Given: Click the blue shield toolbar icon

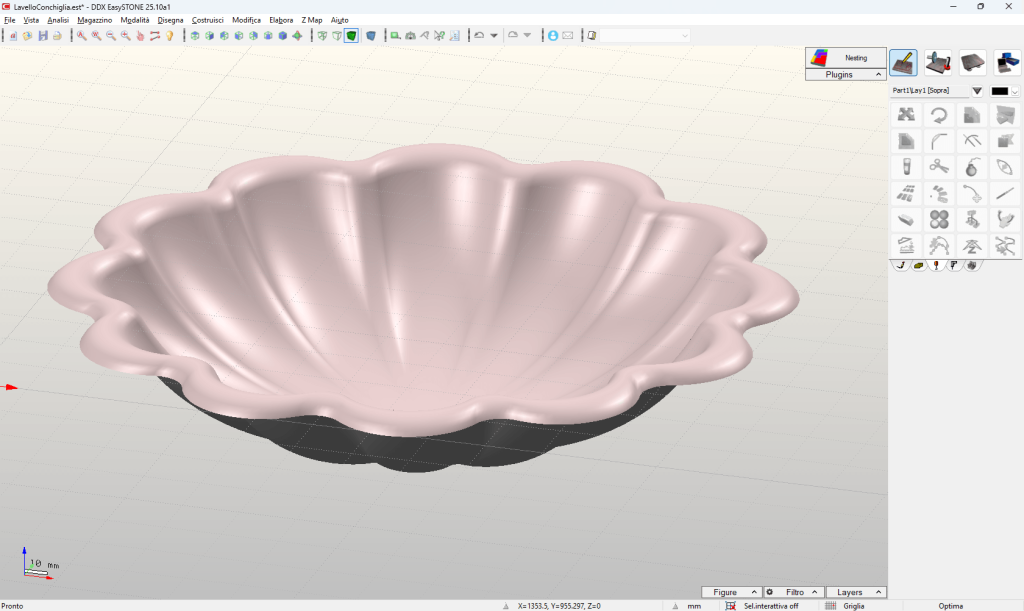Looking at the screenshot, I should [x=371, y=36].
